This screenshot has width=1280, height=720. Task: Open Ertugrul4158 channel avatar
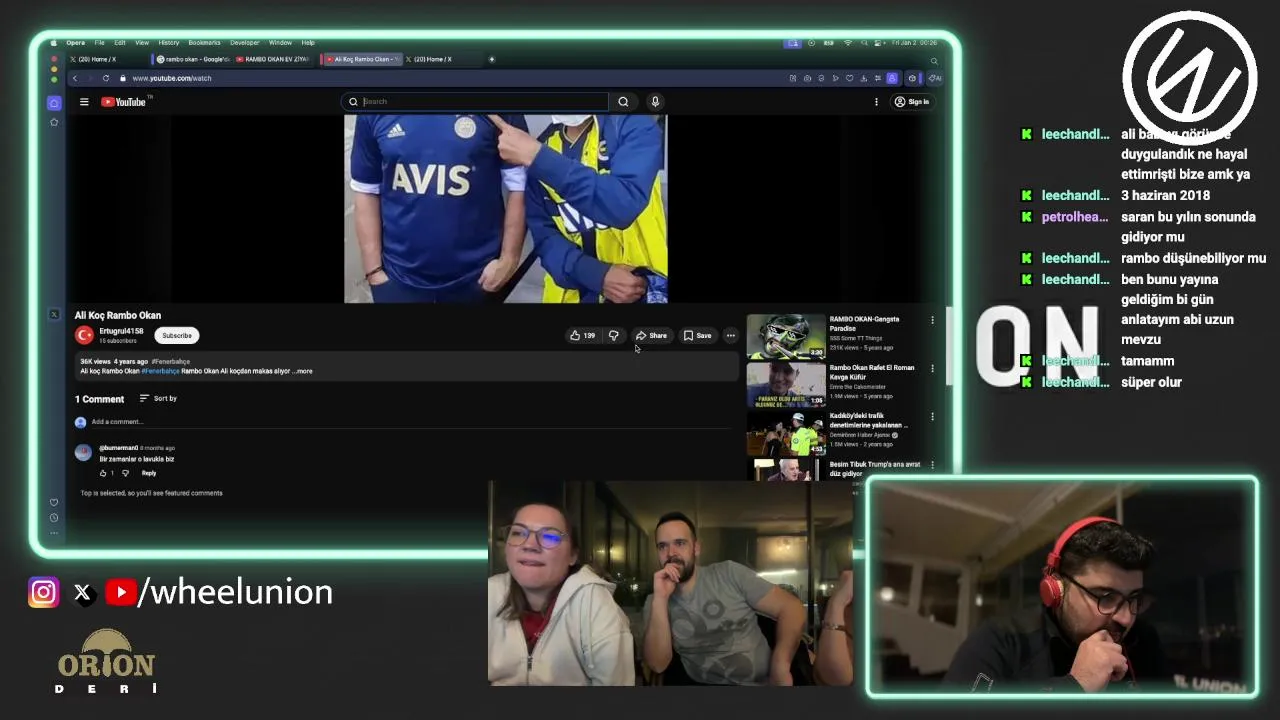click(x=84, y=336)
